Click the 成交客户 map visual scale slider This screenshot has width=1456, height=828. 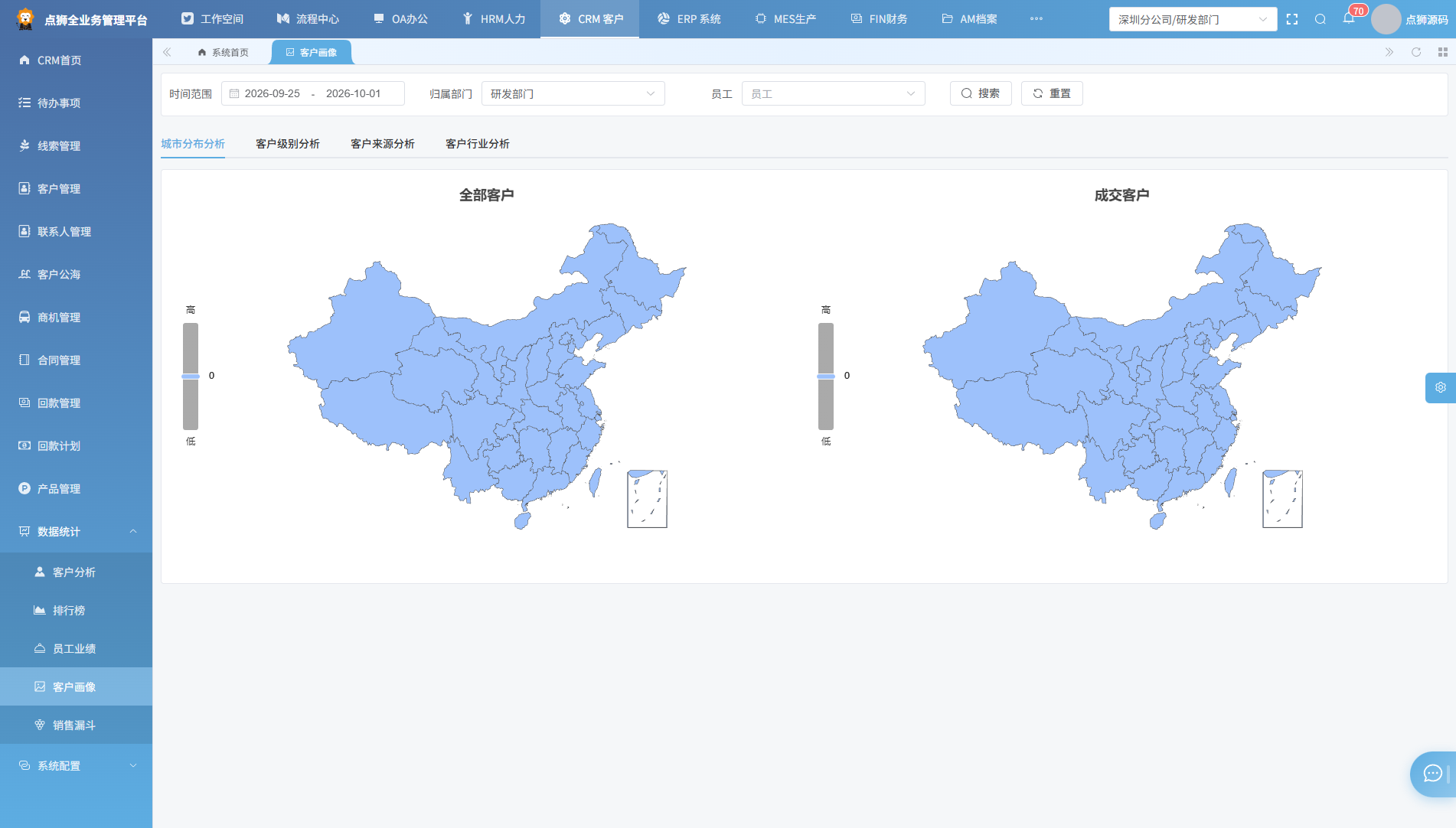point(826,376)
